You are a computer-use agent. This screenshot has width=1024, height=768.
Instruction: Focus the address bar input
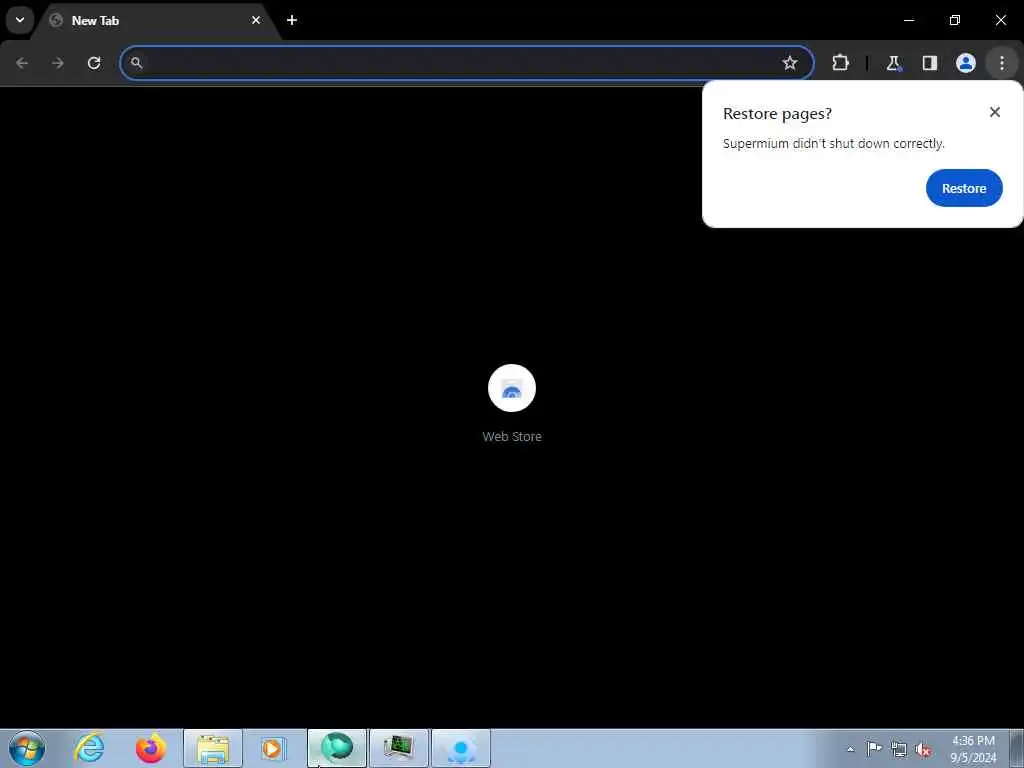pyautogui.click(x=467, y=63)
